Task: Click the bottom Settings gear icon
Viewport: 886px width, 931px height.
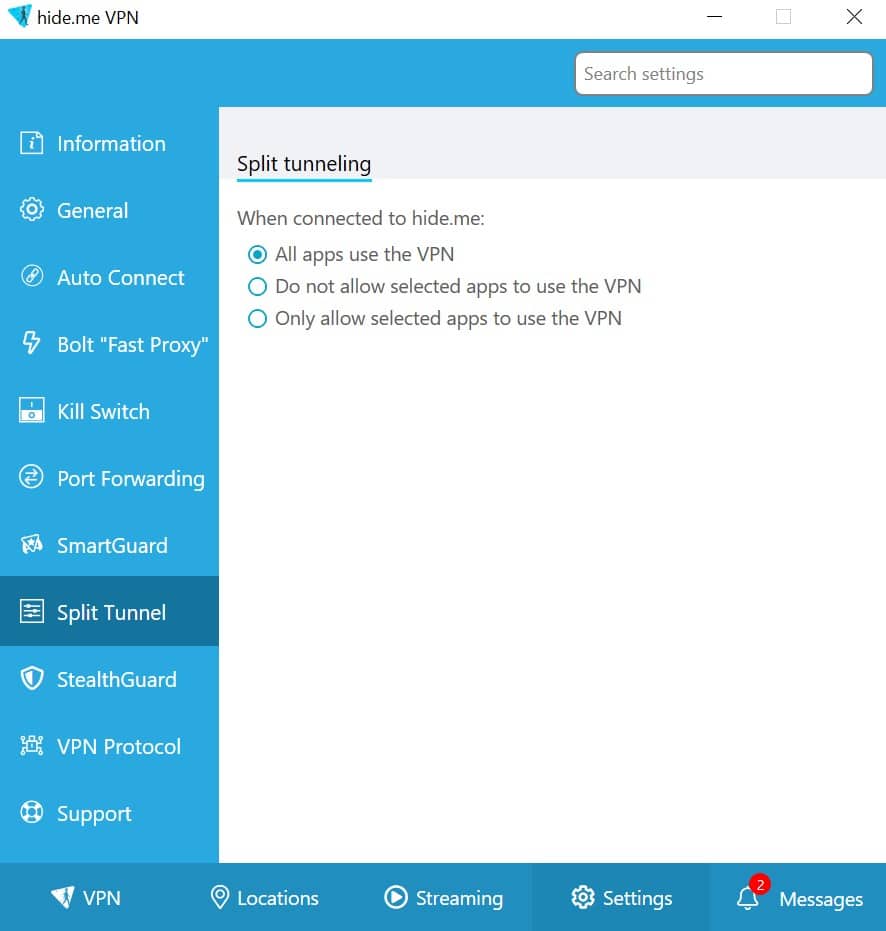Action: pyautogui.click(x=583, y=897)
